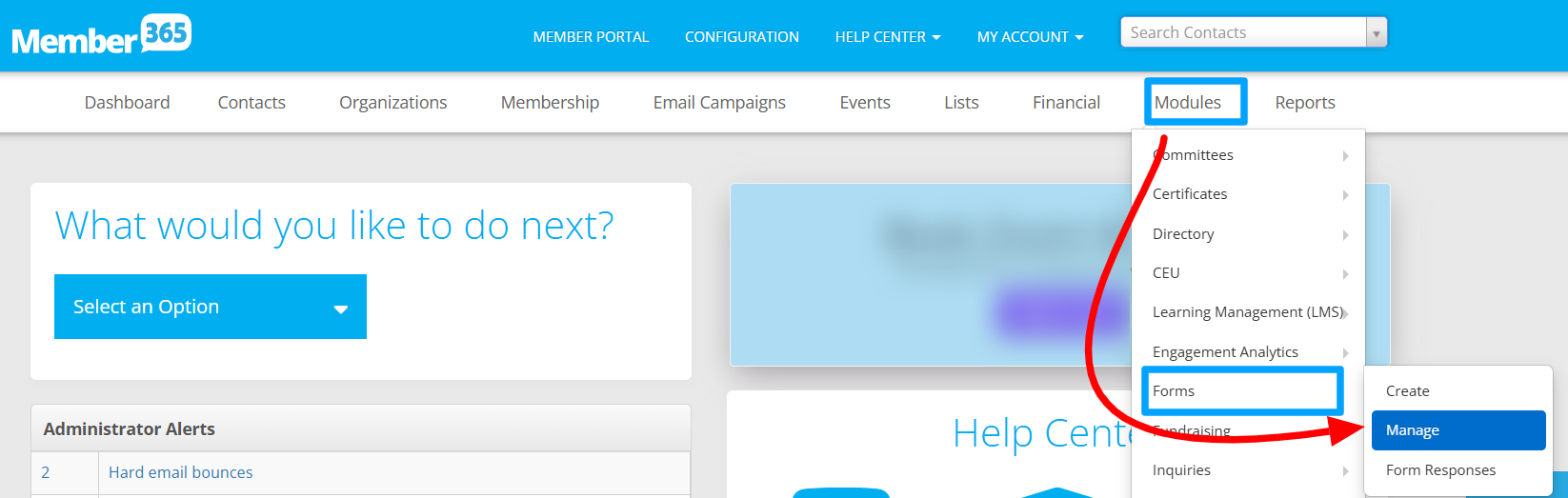Expand the CEU submenu arrow

coord(1345,273)
